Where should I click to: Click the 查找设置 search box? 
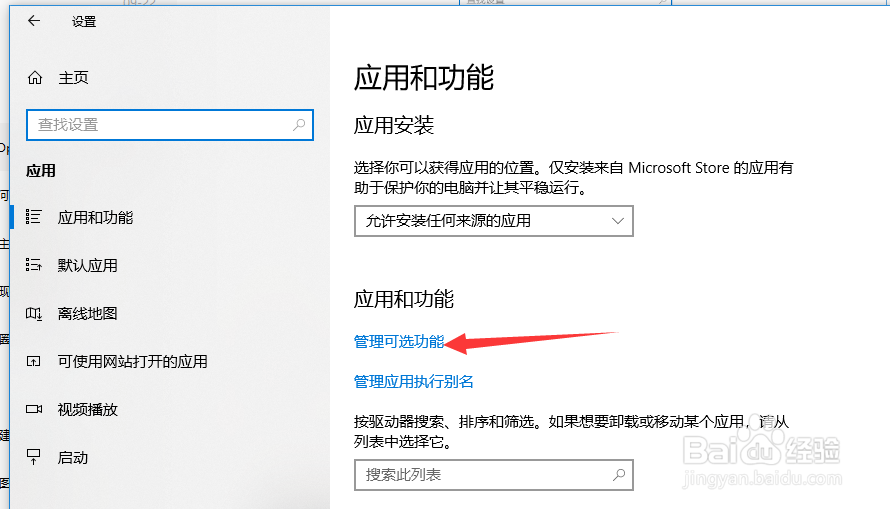pos(170,125)
